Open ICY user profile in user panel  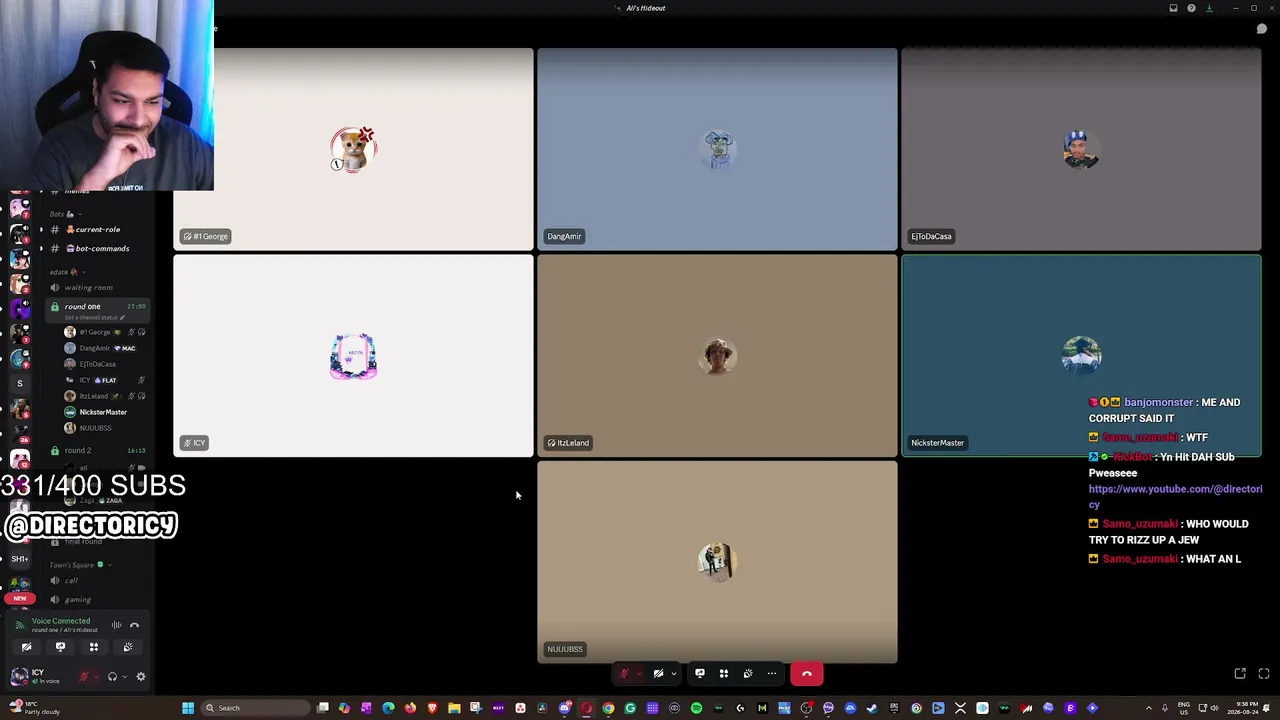click(38, 677)
